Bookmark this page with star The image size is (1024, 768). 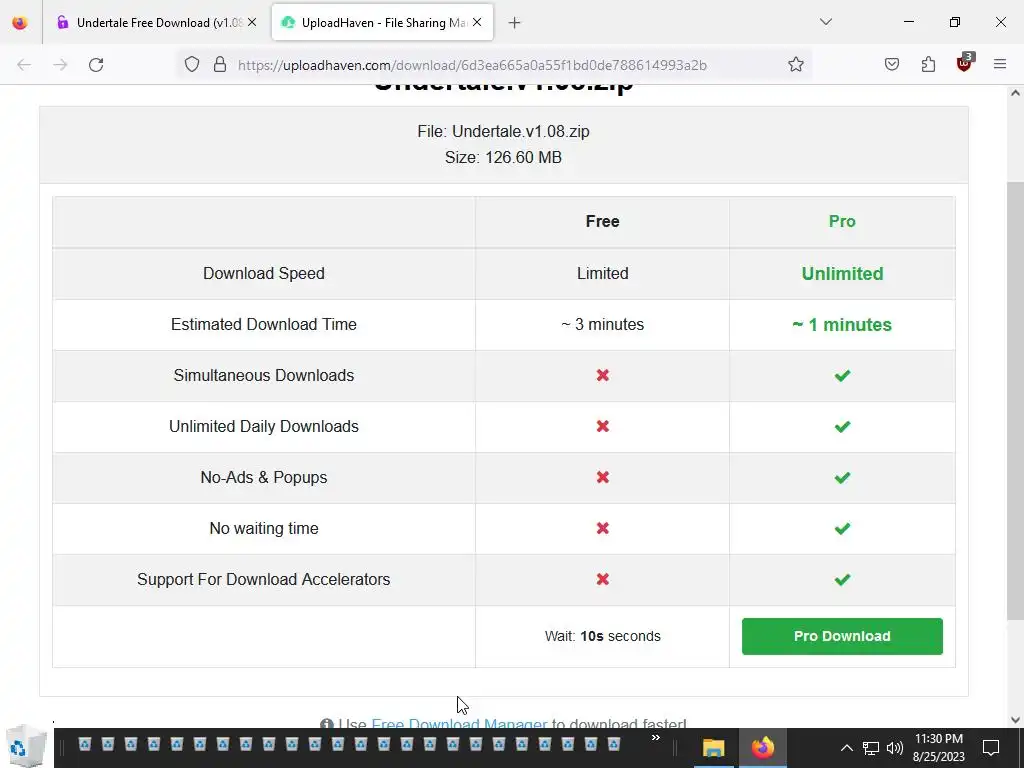click(x=795, y=64)
